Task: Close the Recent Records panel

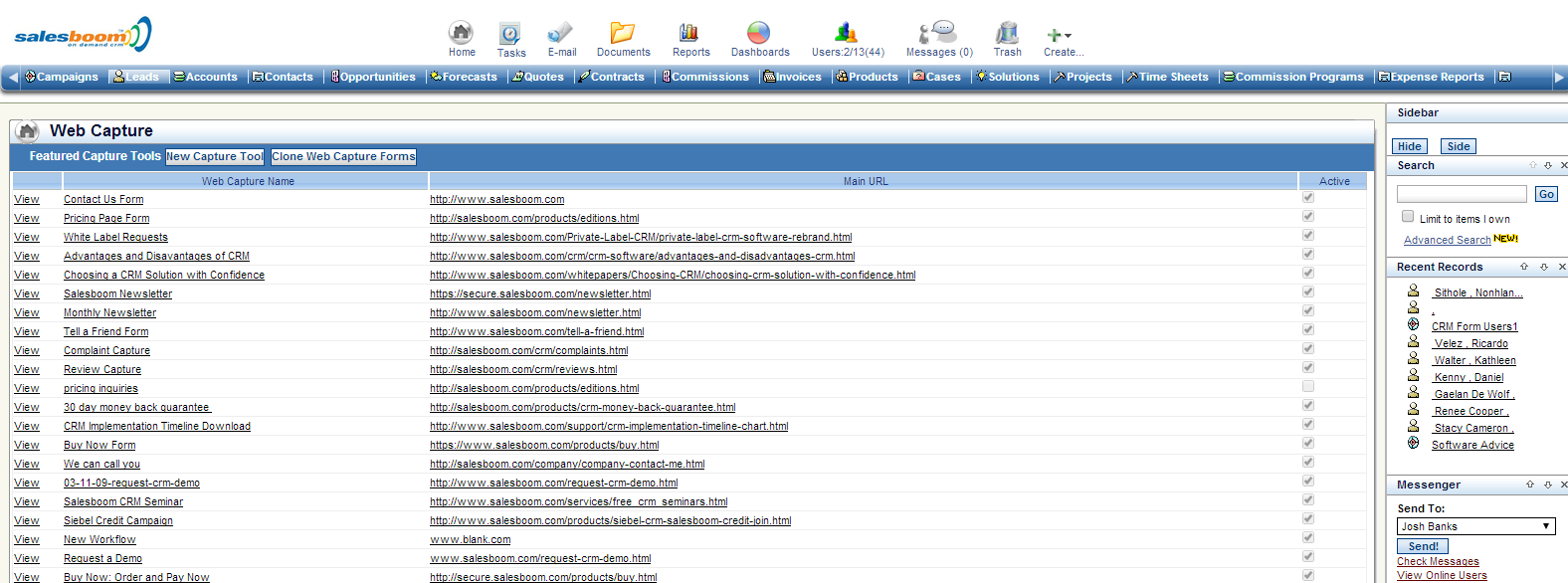Action: click(x=1562, y=267)
